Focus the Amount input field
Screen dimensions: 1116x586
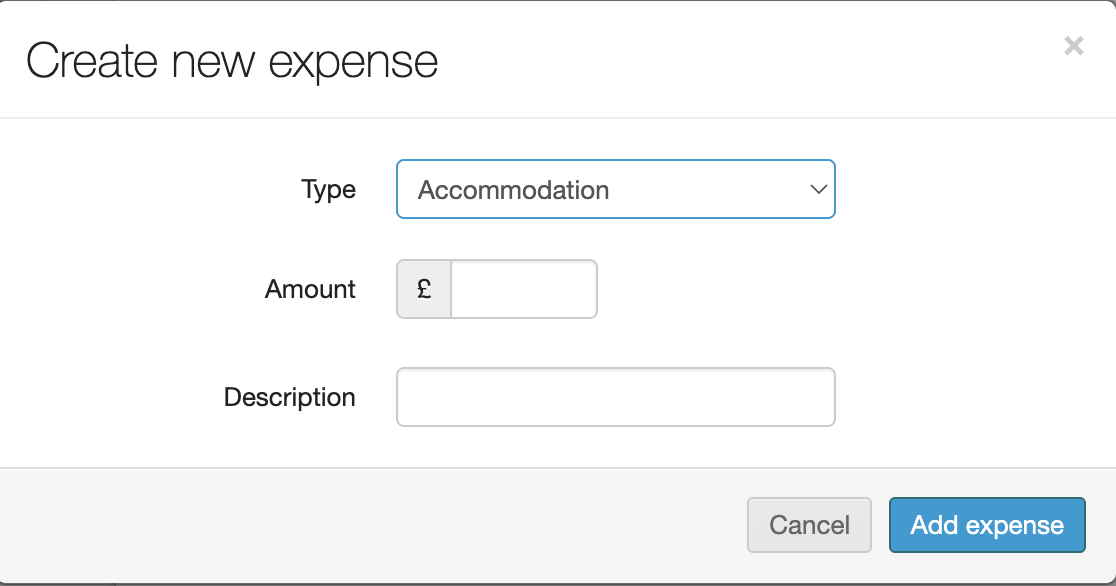point(524,290)
